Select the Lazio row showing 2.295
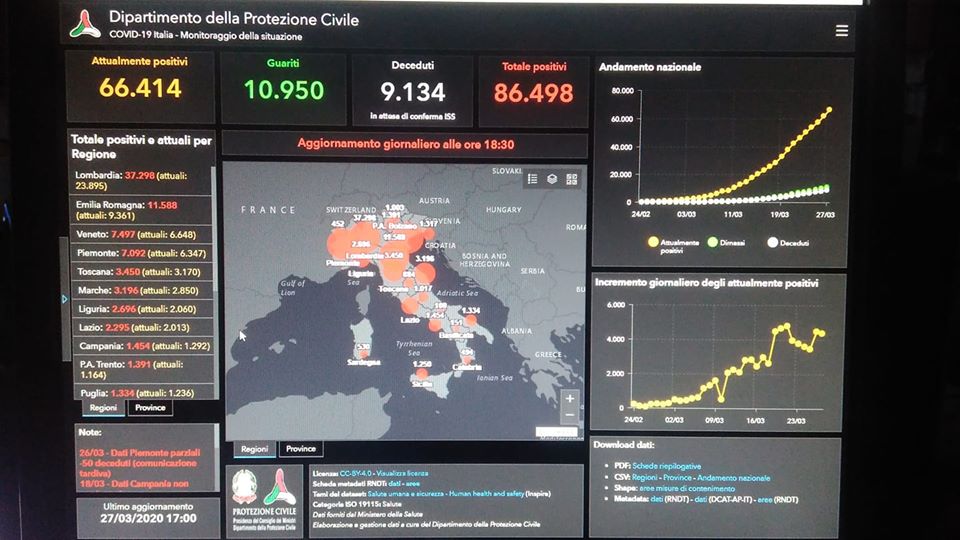This screenshot has height=540, width=960. [142, 328]
